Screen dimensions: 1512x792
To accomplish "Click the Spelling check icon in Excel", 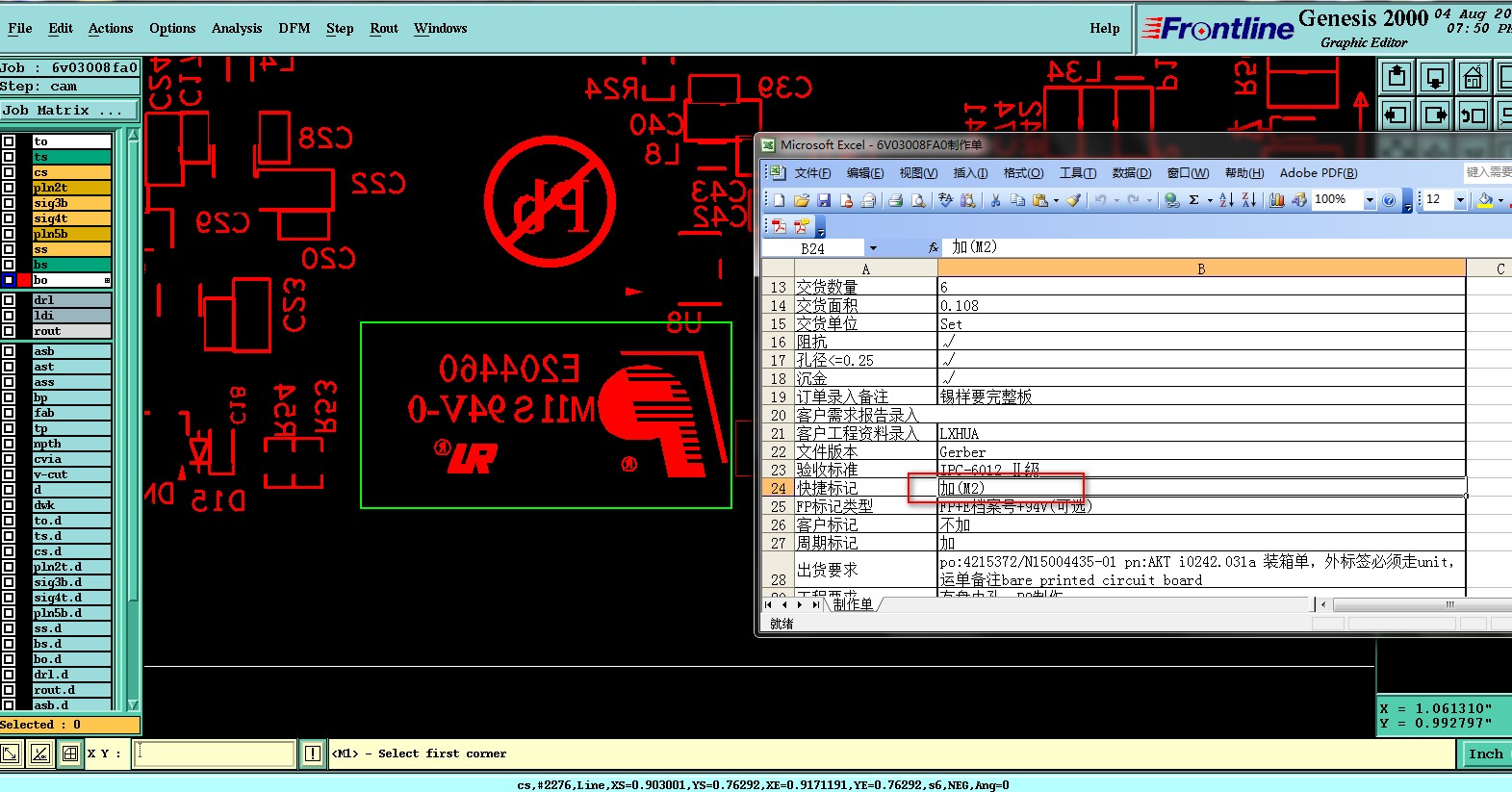I will pyautogui.click(x=946, y=200).
